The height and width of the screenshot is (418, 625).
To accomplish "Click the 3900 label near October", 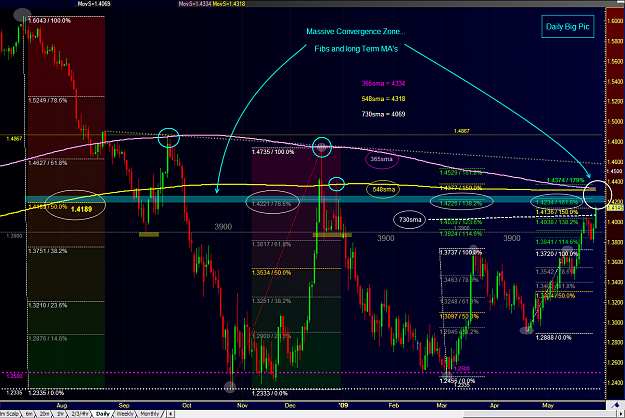I will 223,227.
